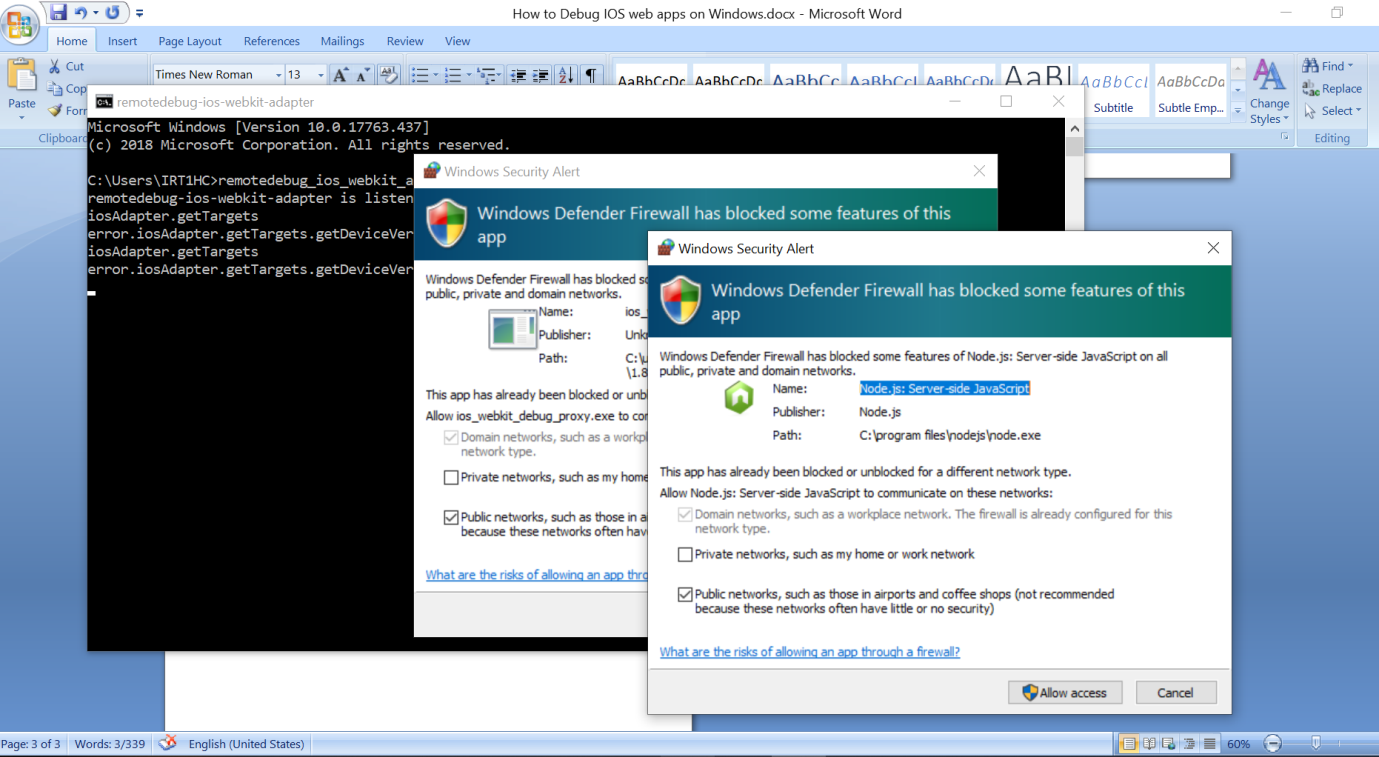The height and width of the screenshot is (757, 1379).
Task: Check Private networks in ios_webkit_debug_proxy alert
Action: tap(451, 477)
